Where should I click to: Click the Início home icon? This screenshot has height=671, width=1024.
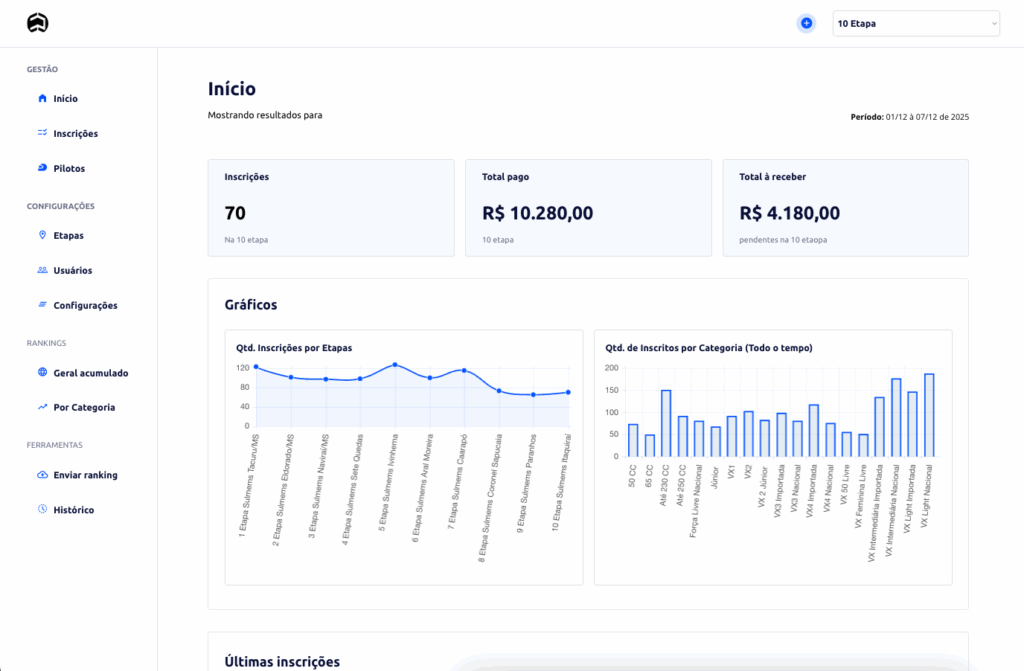pyautogui.click(x=42, y=99)
